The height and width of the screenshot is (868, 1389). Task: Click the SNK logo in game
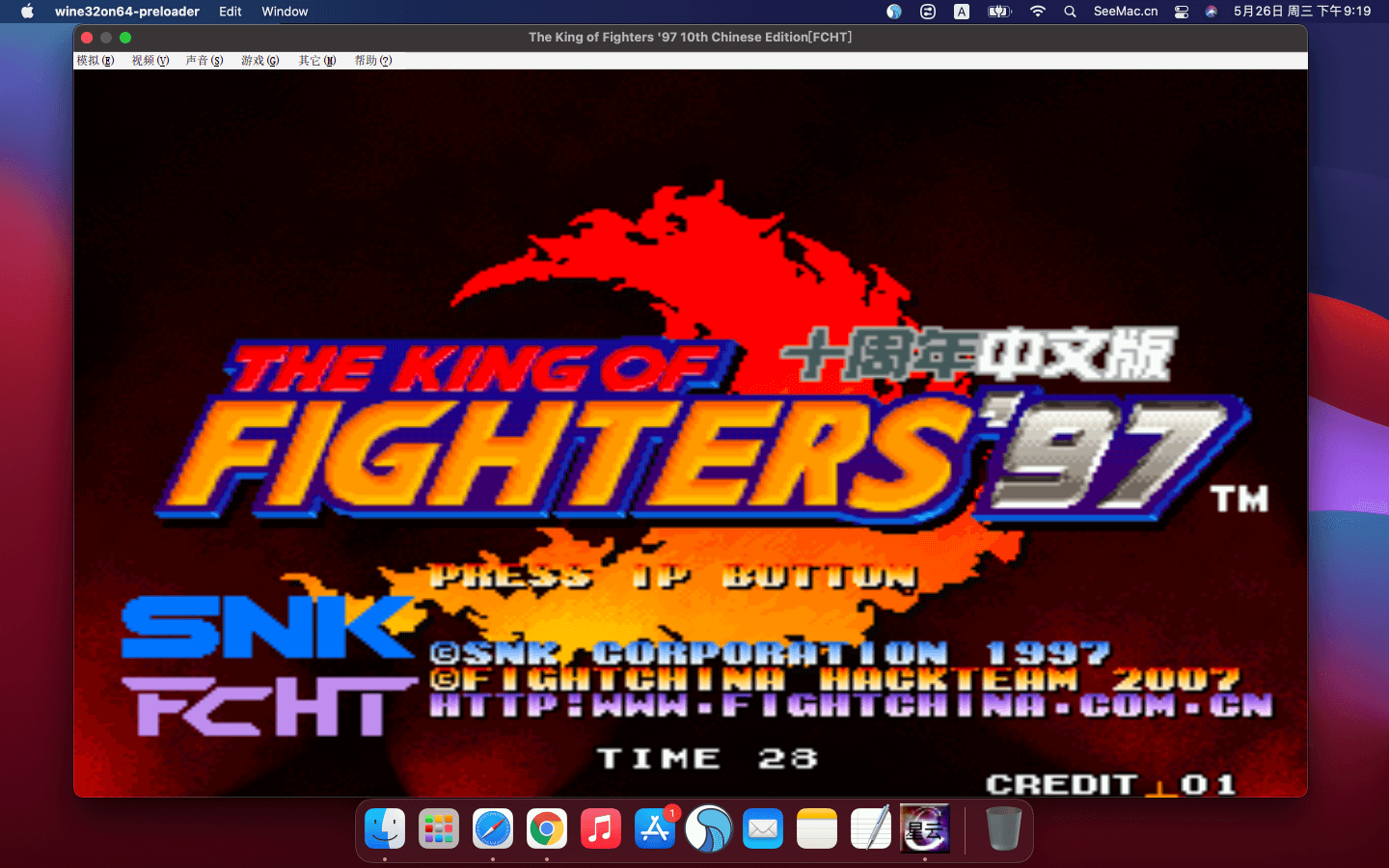[268, 628]
